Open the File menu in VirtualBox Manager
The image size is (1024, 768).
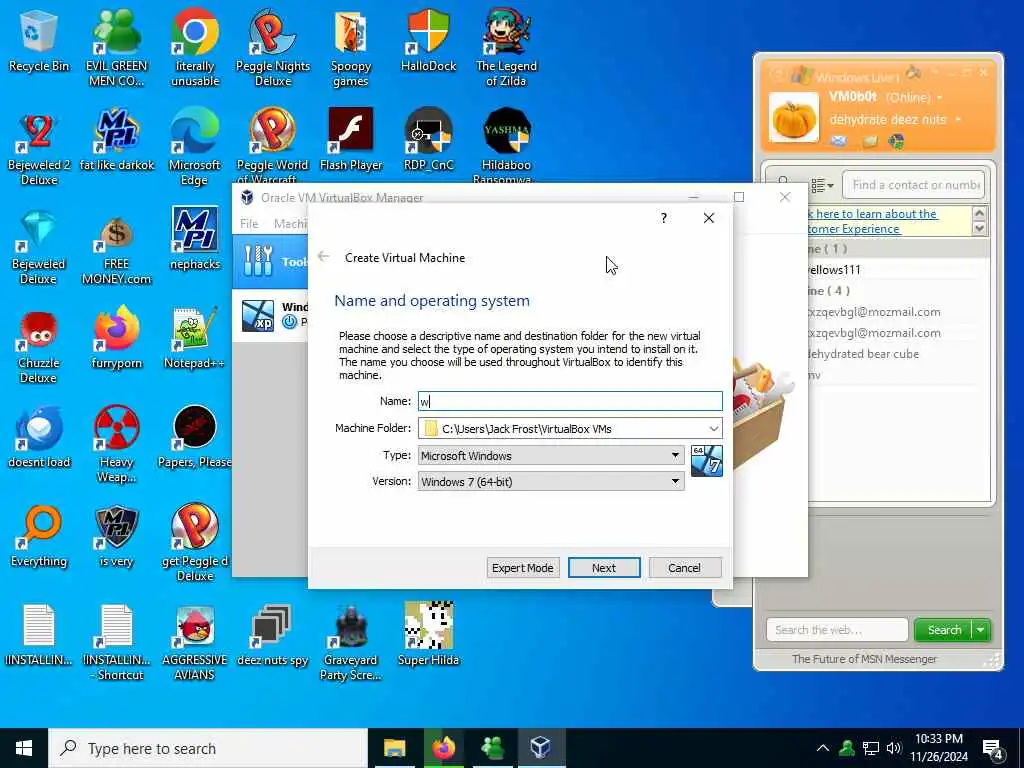pyautogui.click(x=249, y=223)
